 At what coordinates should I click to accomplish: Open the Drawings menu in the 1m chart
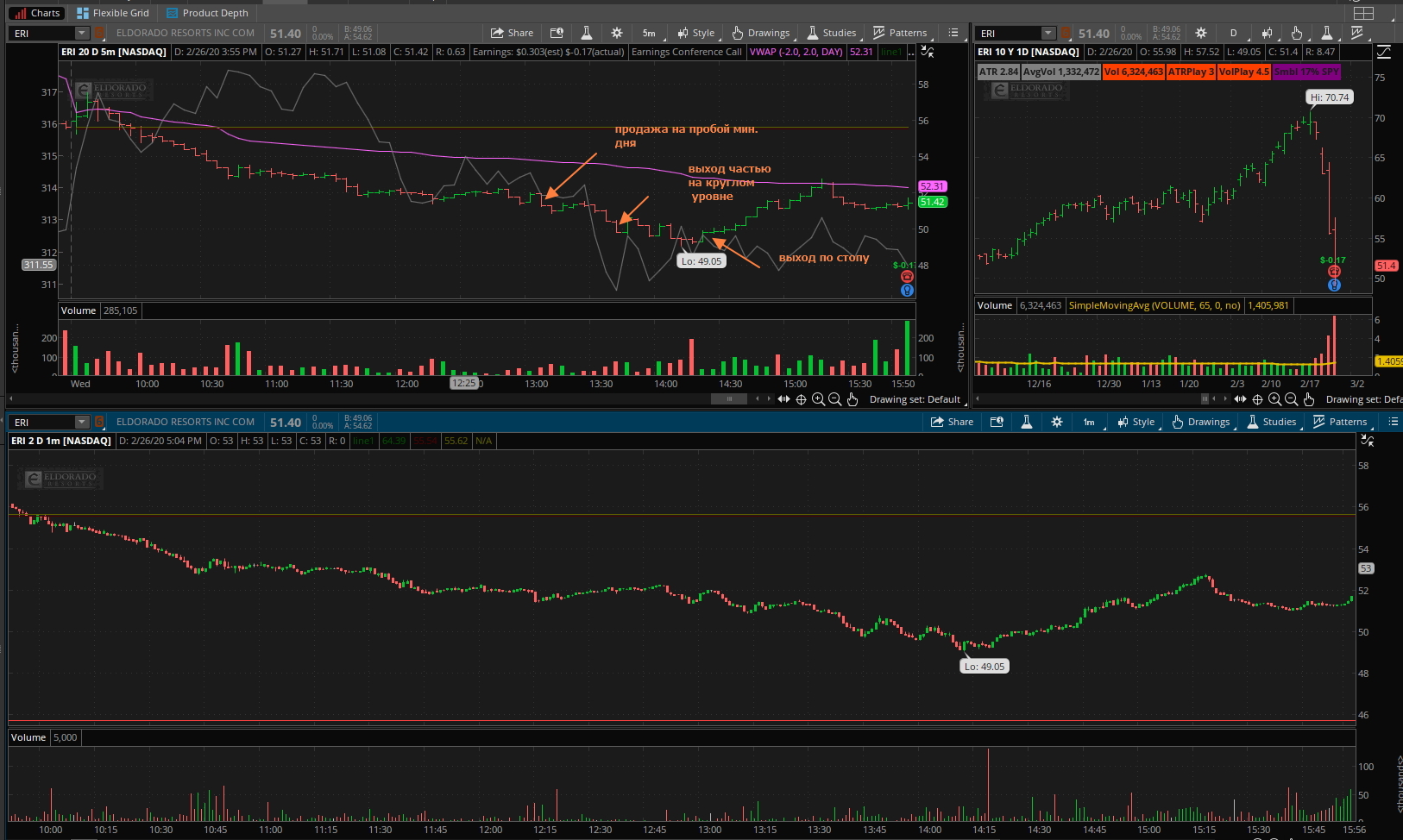pyautogui.click(x=1201, y=422)
